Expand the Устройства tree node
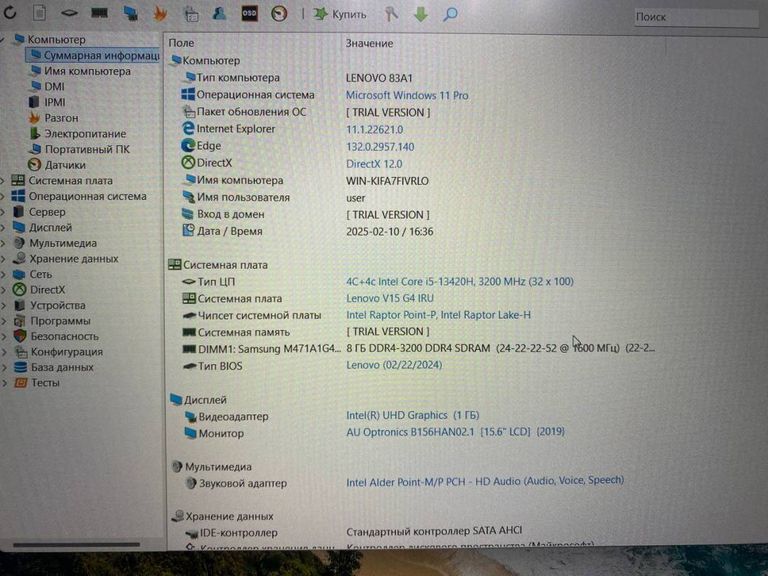This screenshot has width=768, height=576. tap(3, 306)
